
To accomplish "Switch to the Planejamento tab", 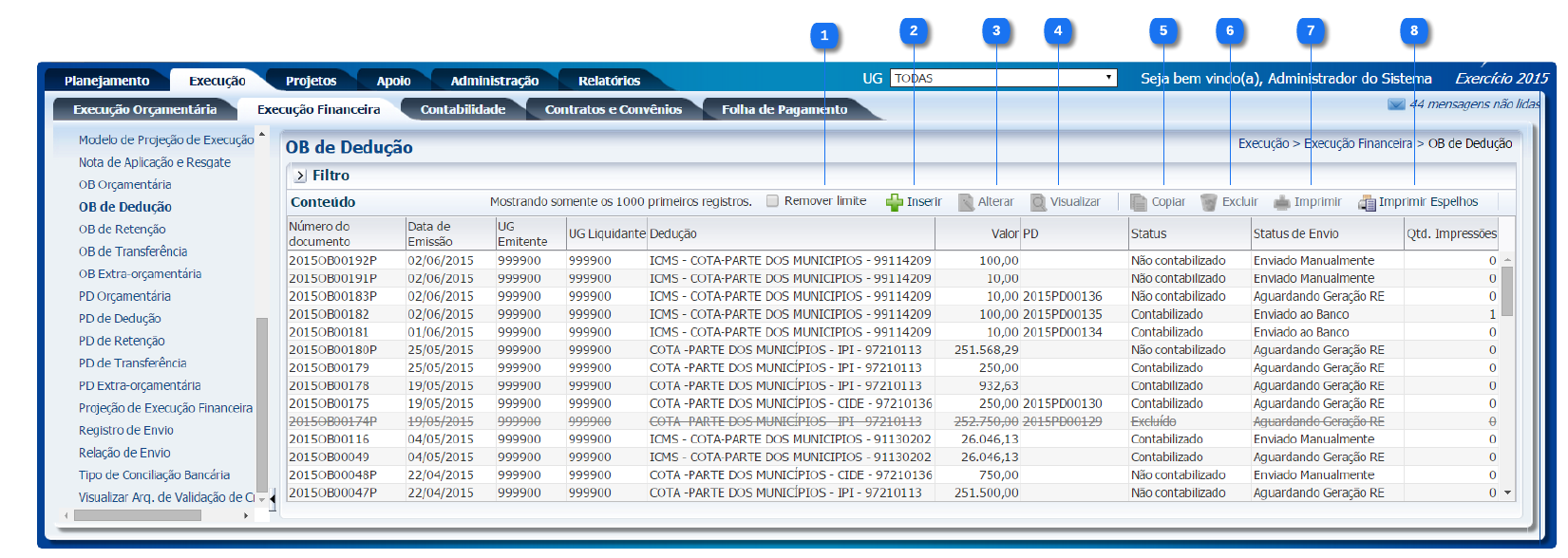I will (x=106, y=81).
